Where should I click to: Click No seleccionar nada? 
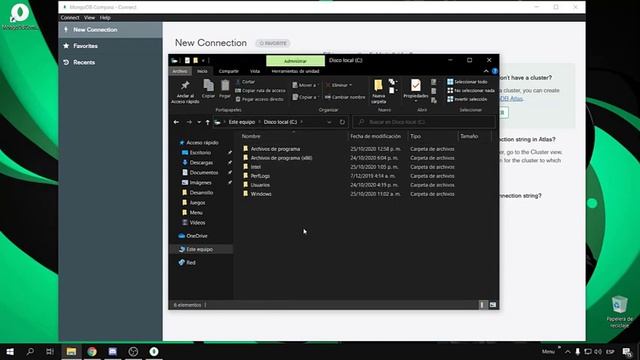point(471,90)
